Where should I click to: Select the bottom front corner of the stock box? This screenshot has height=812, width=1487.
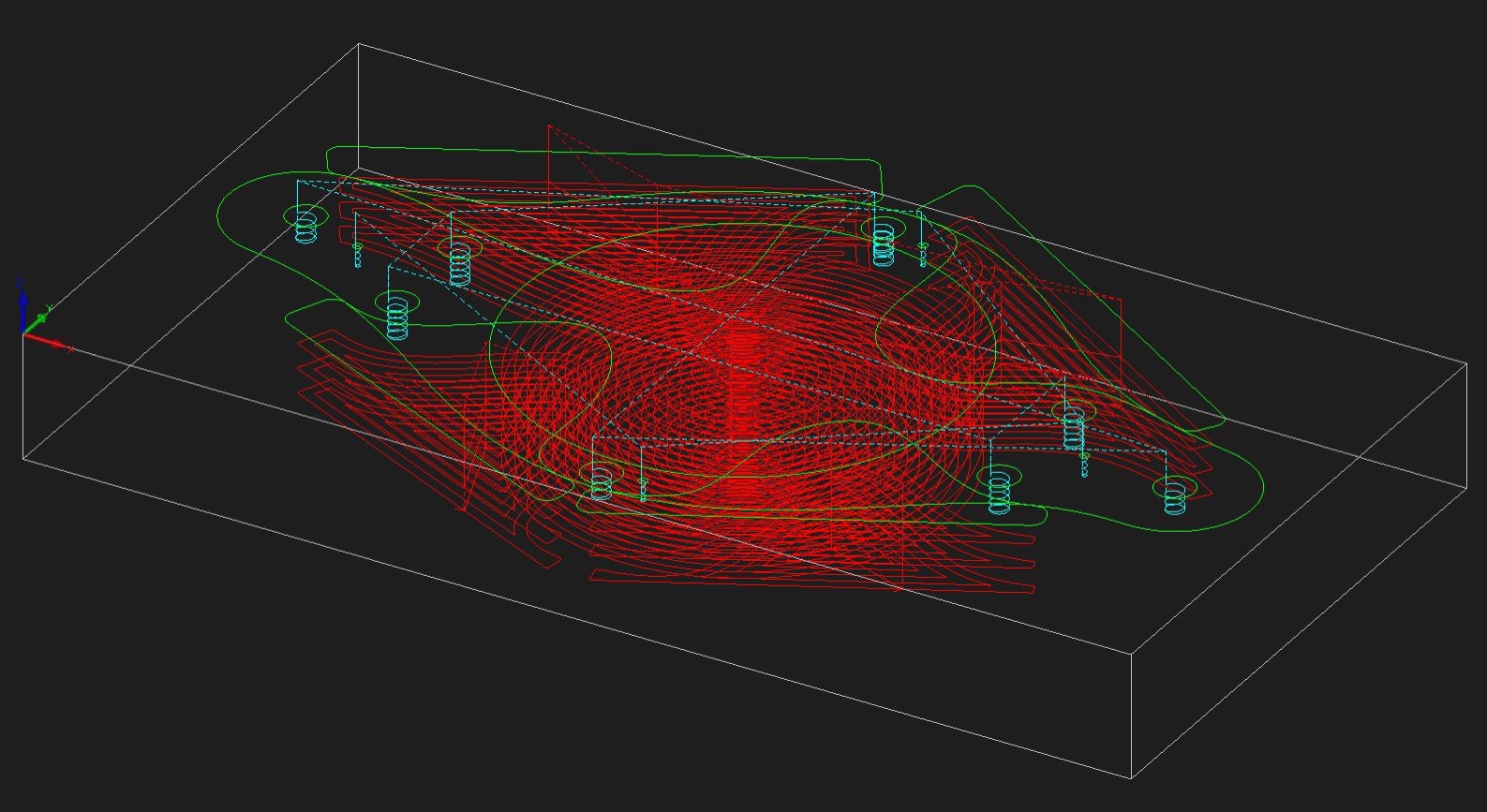pyautogui.click(x=1132, y=777)
